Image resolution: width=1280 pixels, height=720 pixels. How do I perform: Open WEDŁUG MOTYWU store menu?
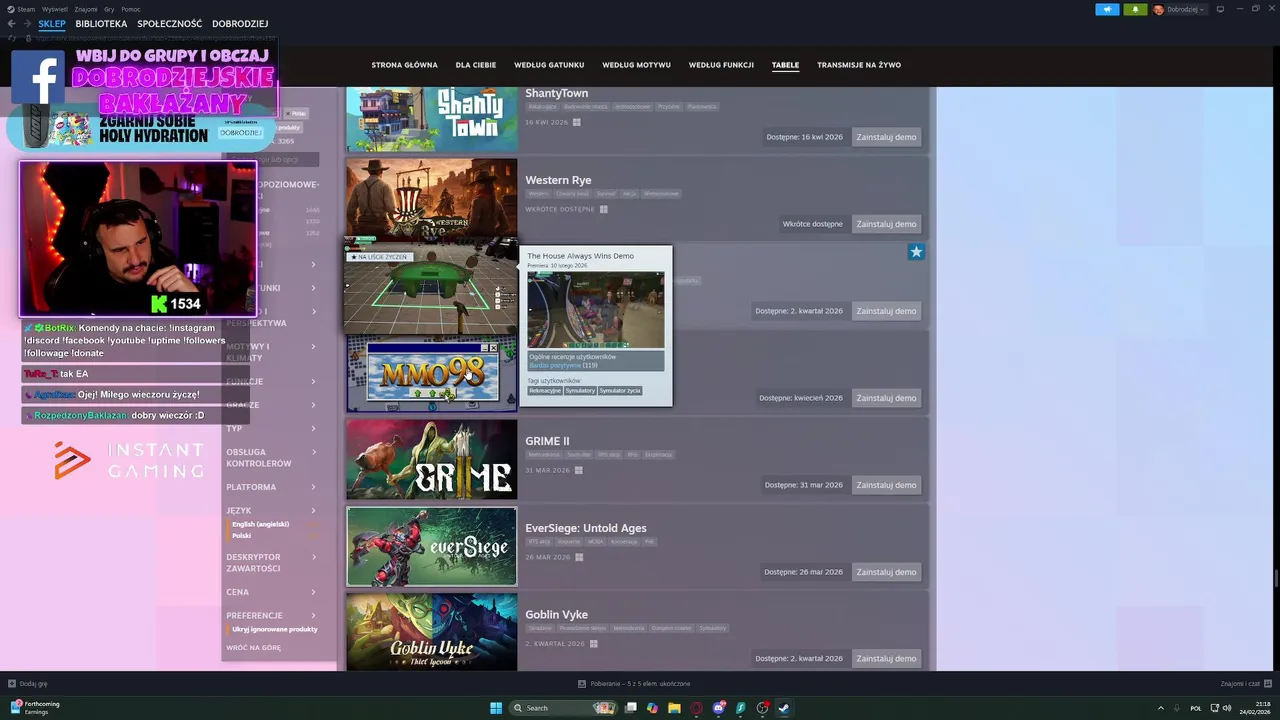[x=636, y=65]
